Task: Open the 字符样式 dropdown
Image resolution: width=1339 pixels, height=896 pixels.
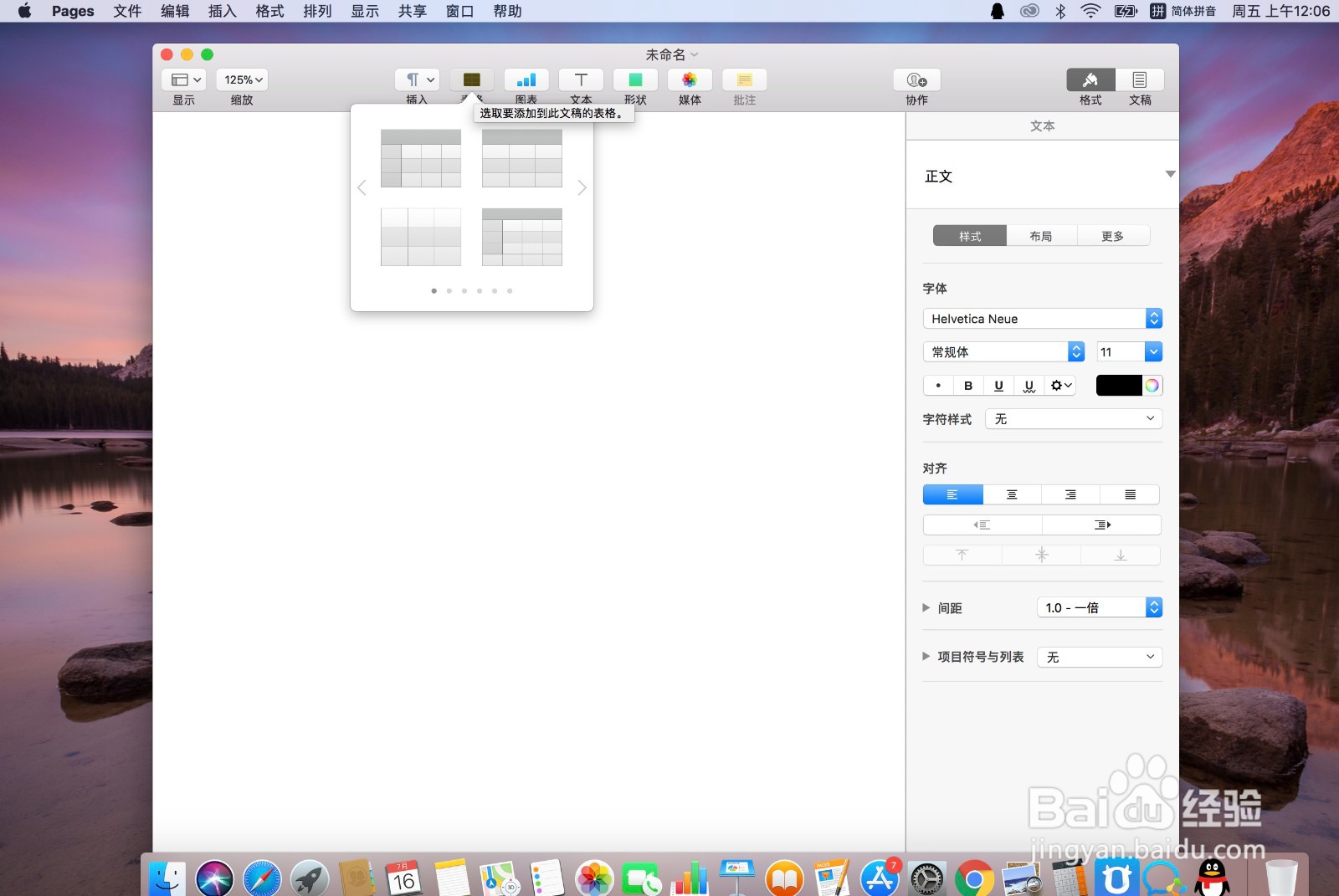Action: tap(1074, 419)
